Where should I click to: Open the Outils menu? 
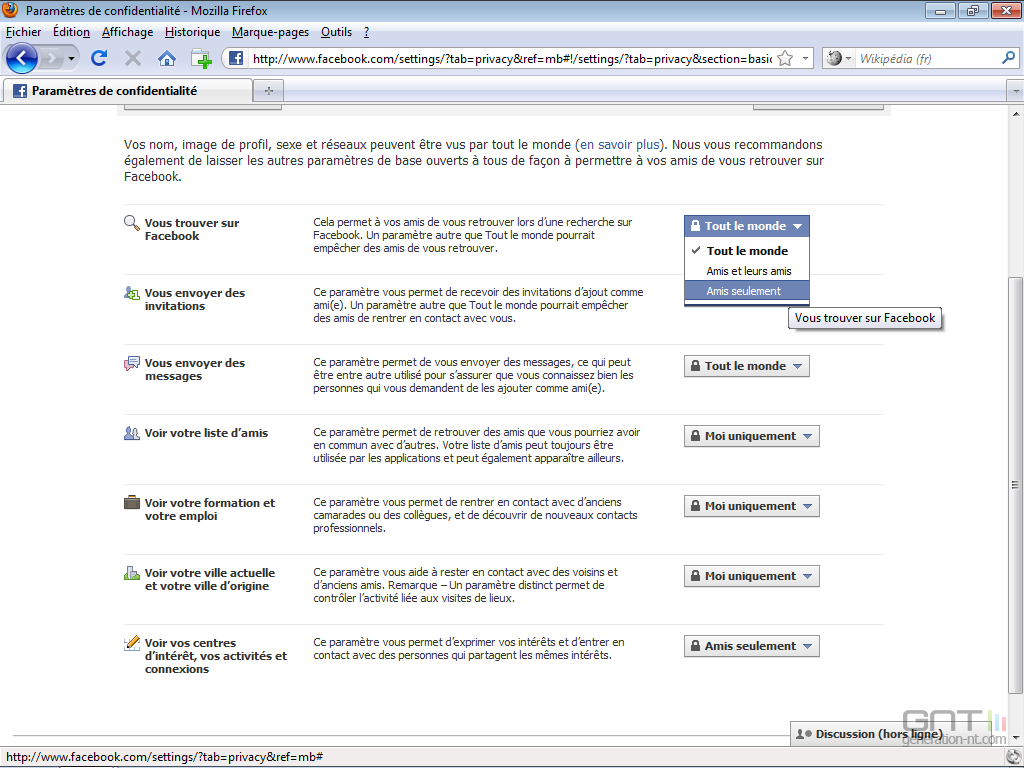click(336, 32)
